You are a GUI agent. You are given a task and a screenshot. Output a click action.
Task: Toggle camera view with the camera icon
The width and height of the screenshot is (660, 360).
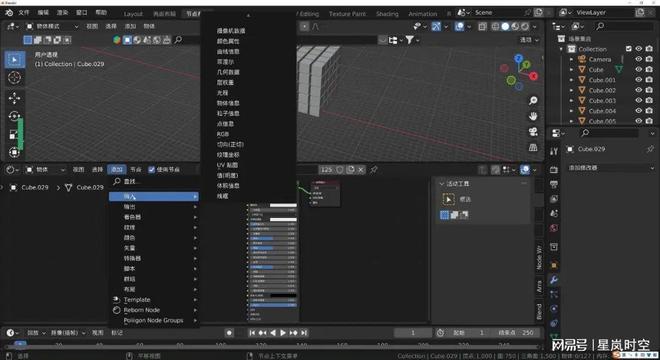point(533,132)
